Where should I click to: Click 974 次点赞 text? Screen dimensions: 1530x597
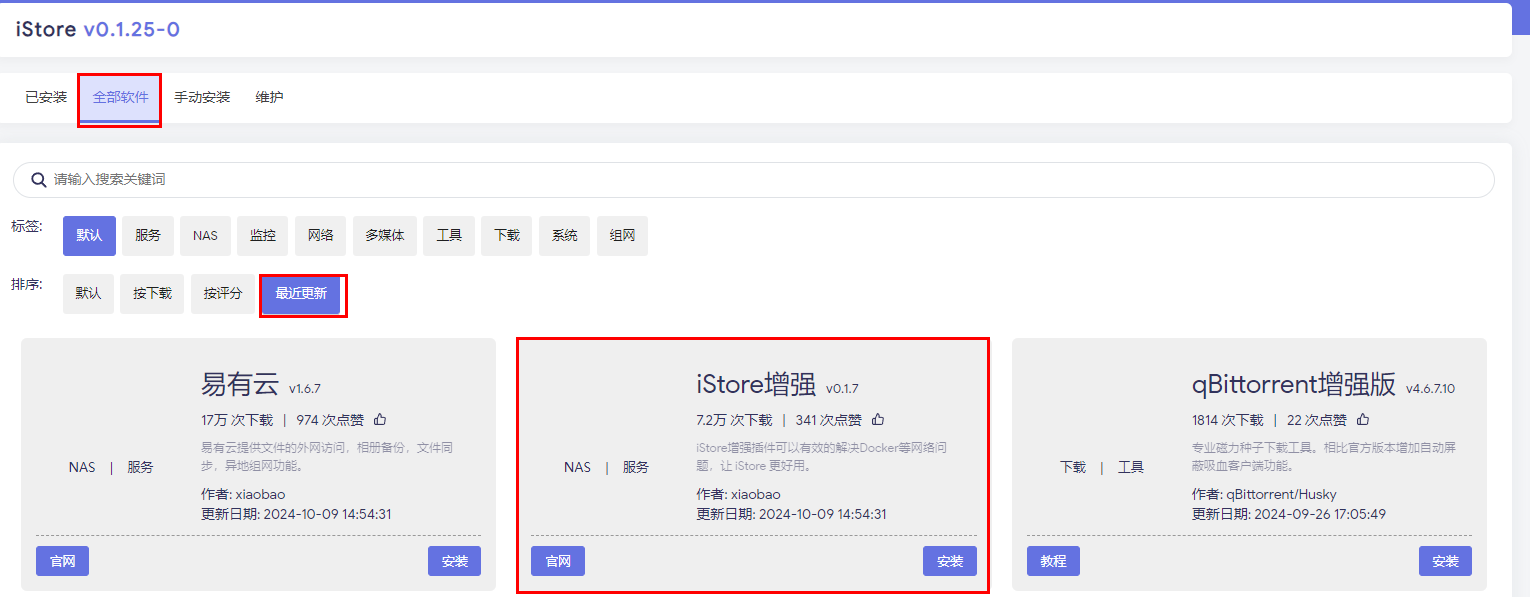click(x=330, y=420)
